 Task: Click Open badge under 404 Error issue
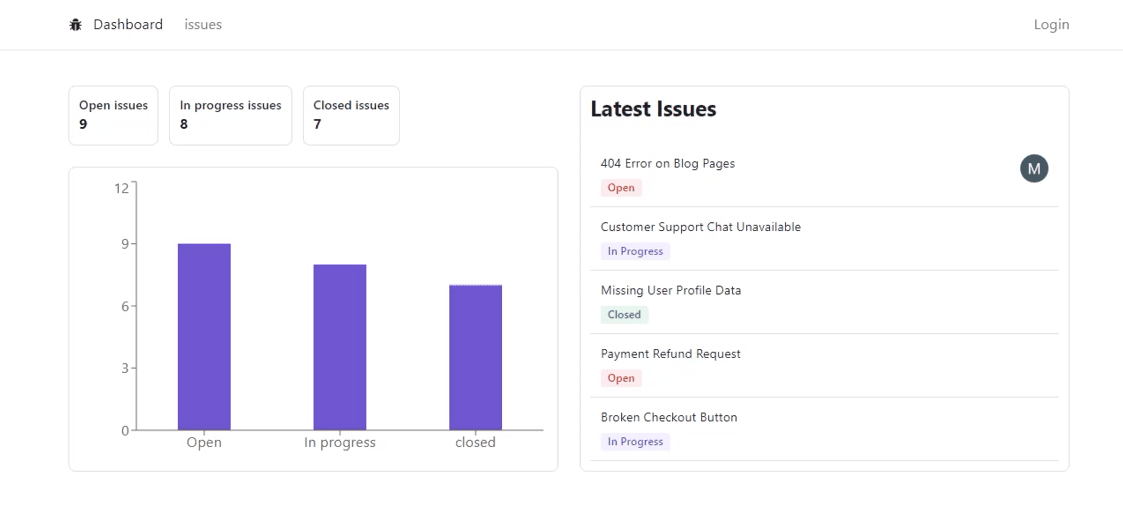621,188
